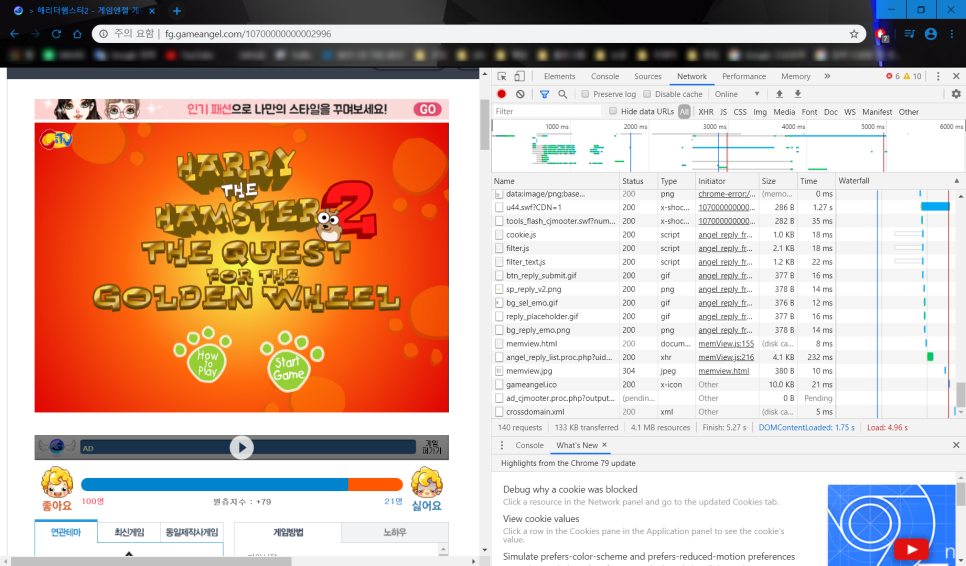Filter requests by XHR

(706, 112)
